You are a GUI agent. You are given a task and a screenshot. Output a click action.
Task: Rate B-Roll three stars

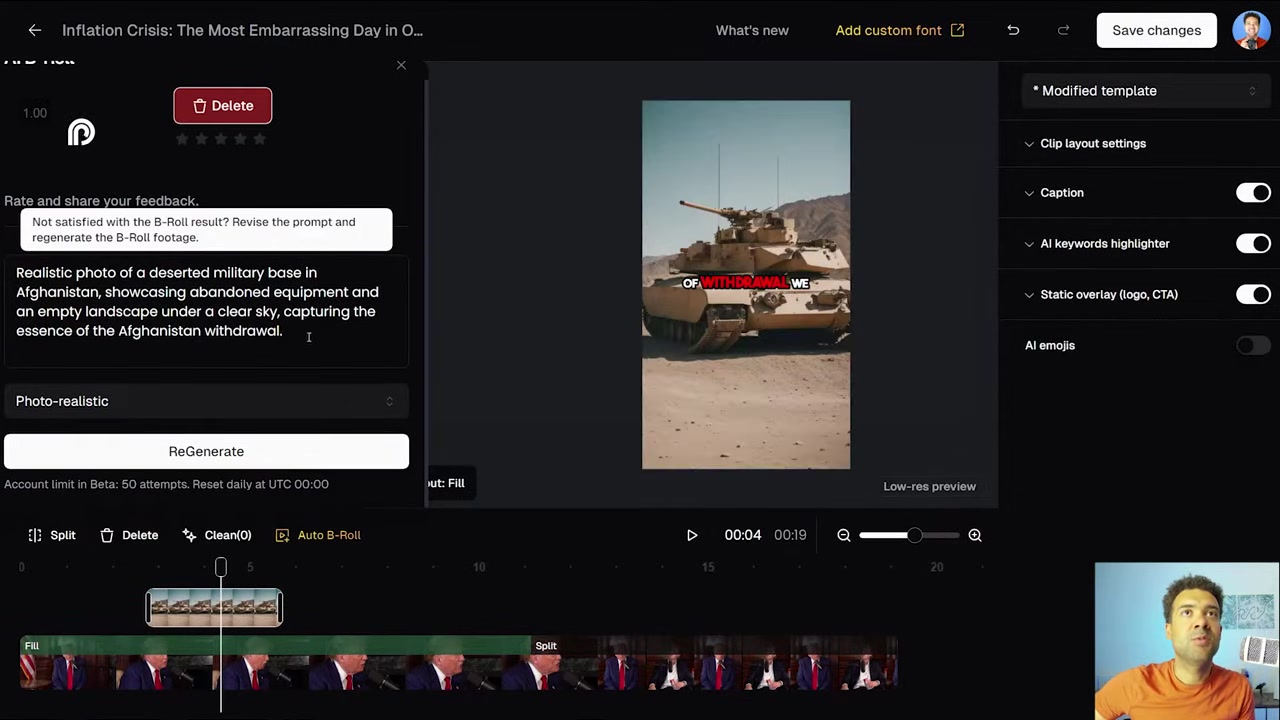pos(221,140)
